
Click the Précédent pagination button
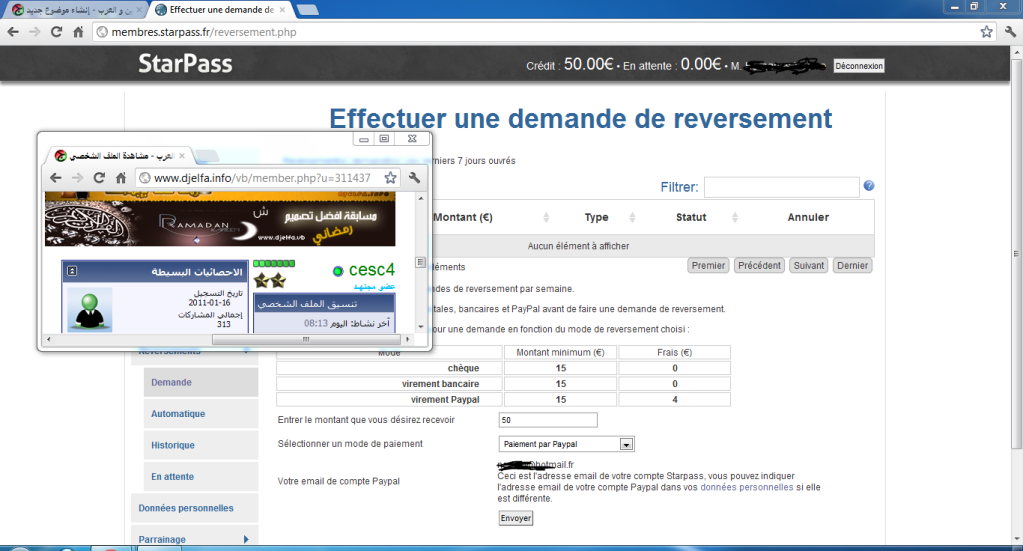pyautogui.click(x=759, y=265)
